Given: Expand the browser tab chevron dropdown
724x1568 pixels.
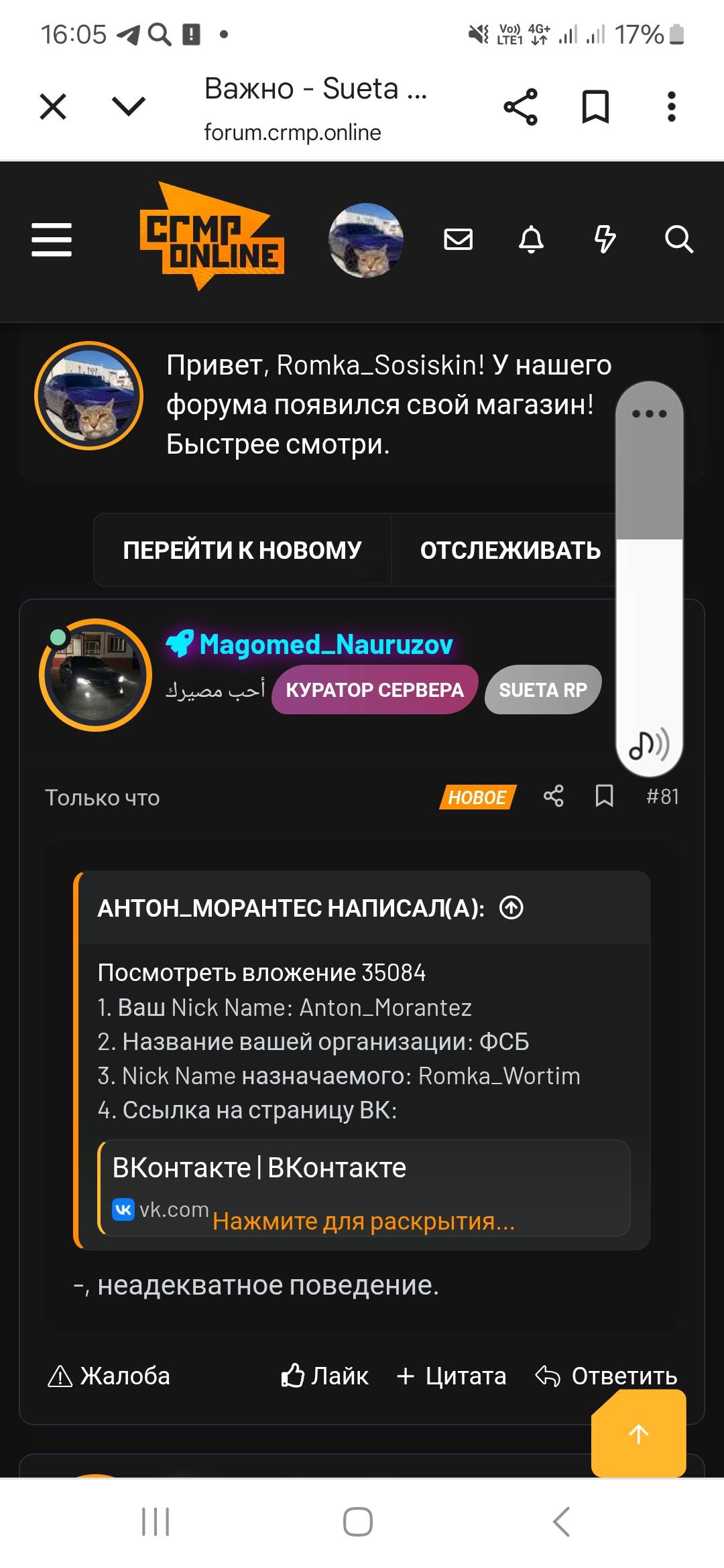Looking at the screenshot, I should [x=128, y=106].
